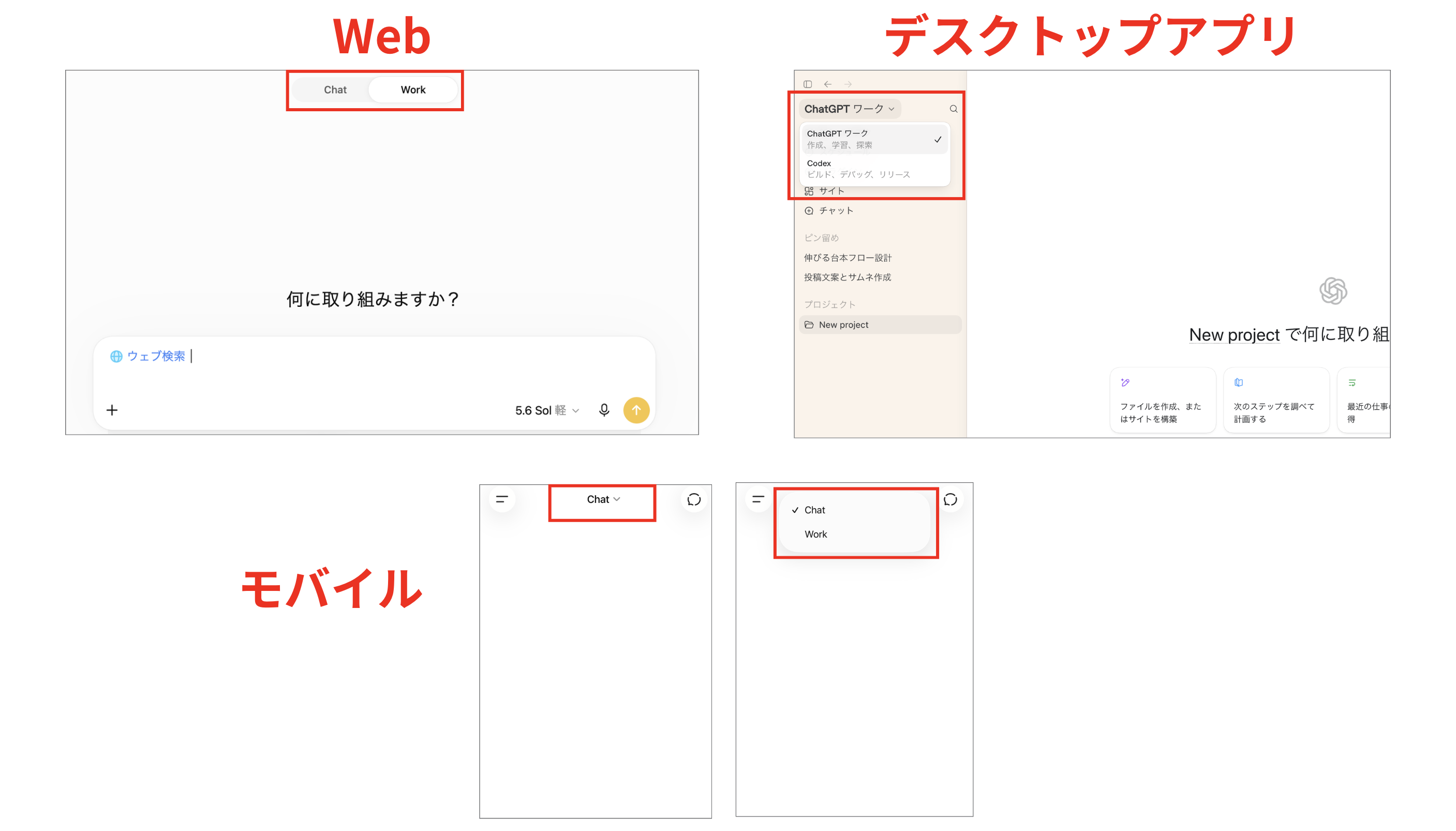
Task: Open hamburger menu in right mobile screen
Action: click(757, 499)
